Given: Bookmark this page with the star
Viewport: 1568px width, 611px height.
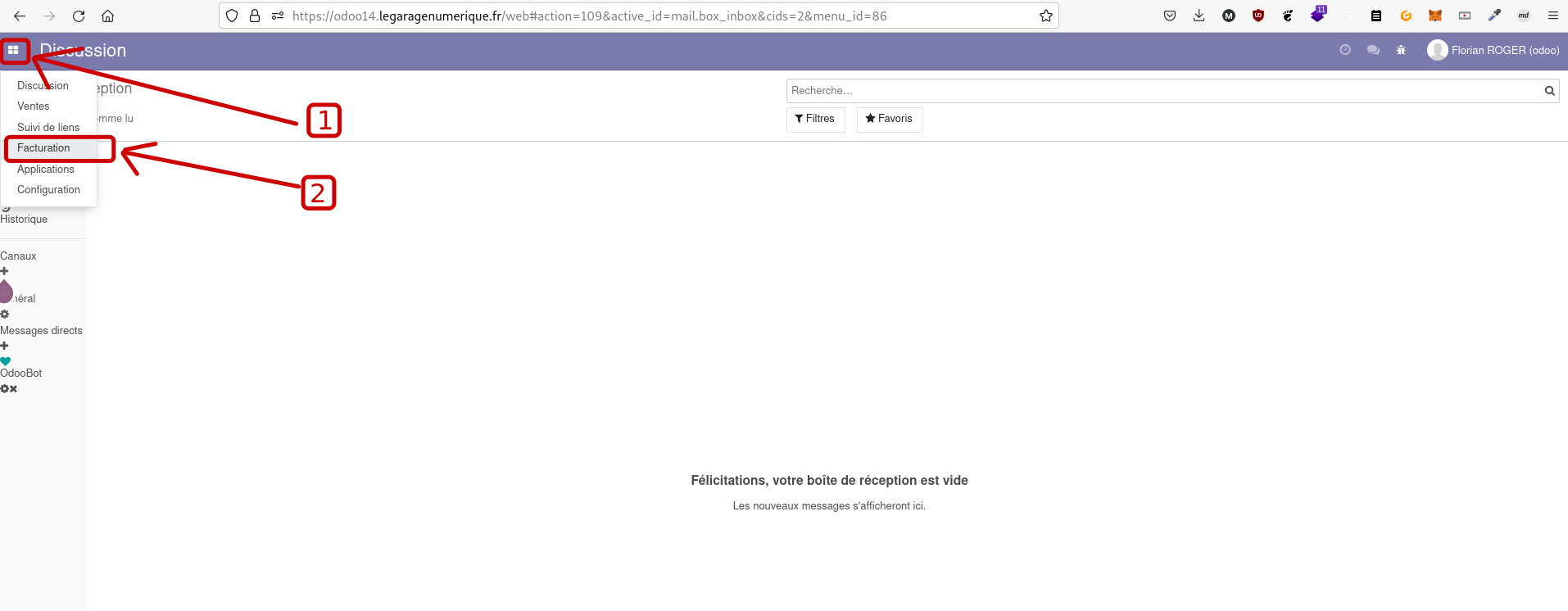Looking at the screenshot, I should click(x=1046, y=16).
